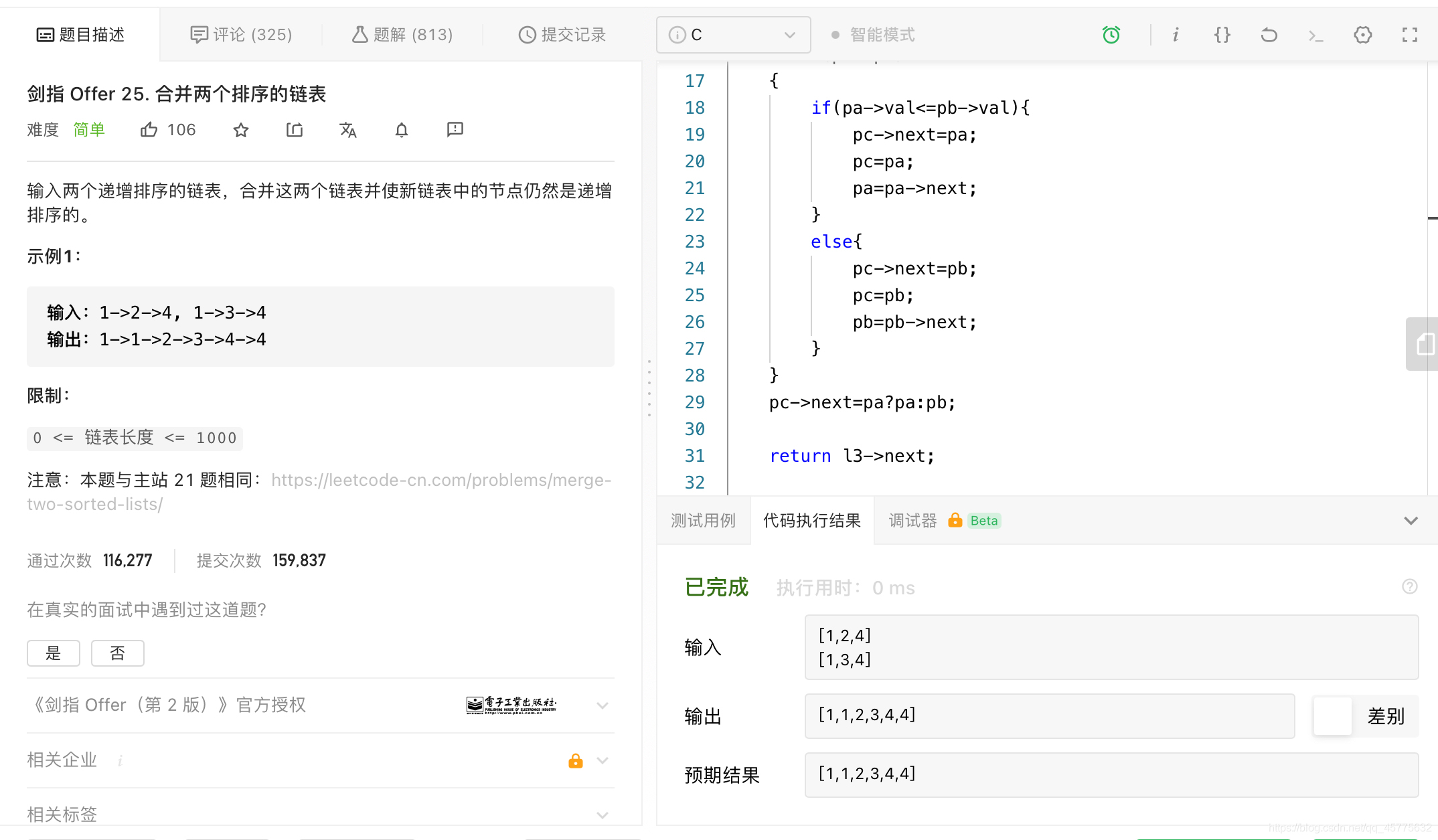Reset code with the circular arrow icon
This screenshot has height=840, width=1438.
coord(1269,35)
